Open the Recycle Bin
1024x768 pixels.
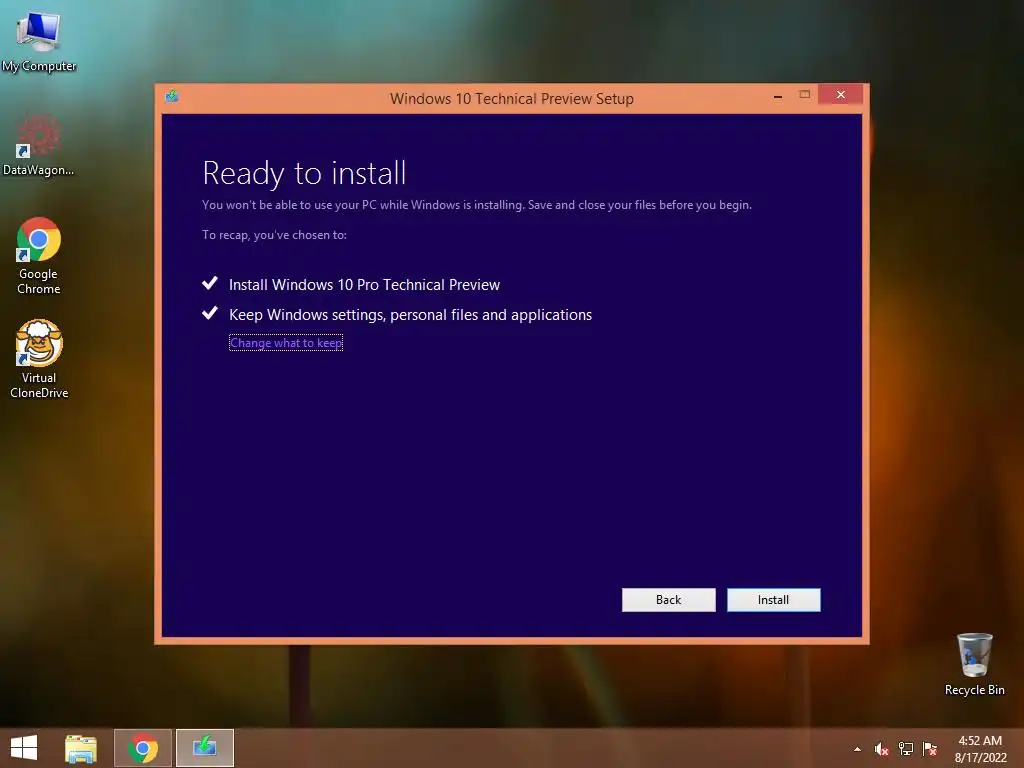pyautogui.click(x=974, y=664)
